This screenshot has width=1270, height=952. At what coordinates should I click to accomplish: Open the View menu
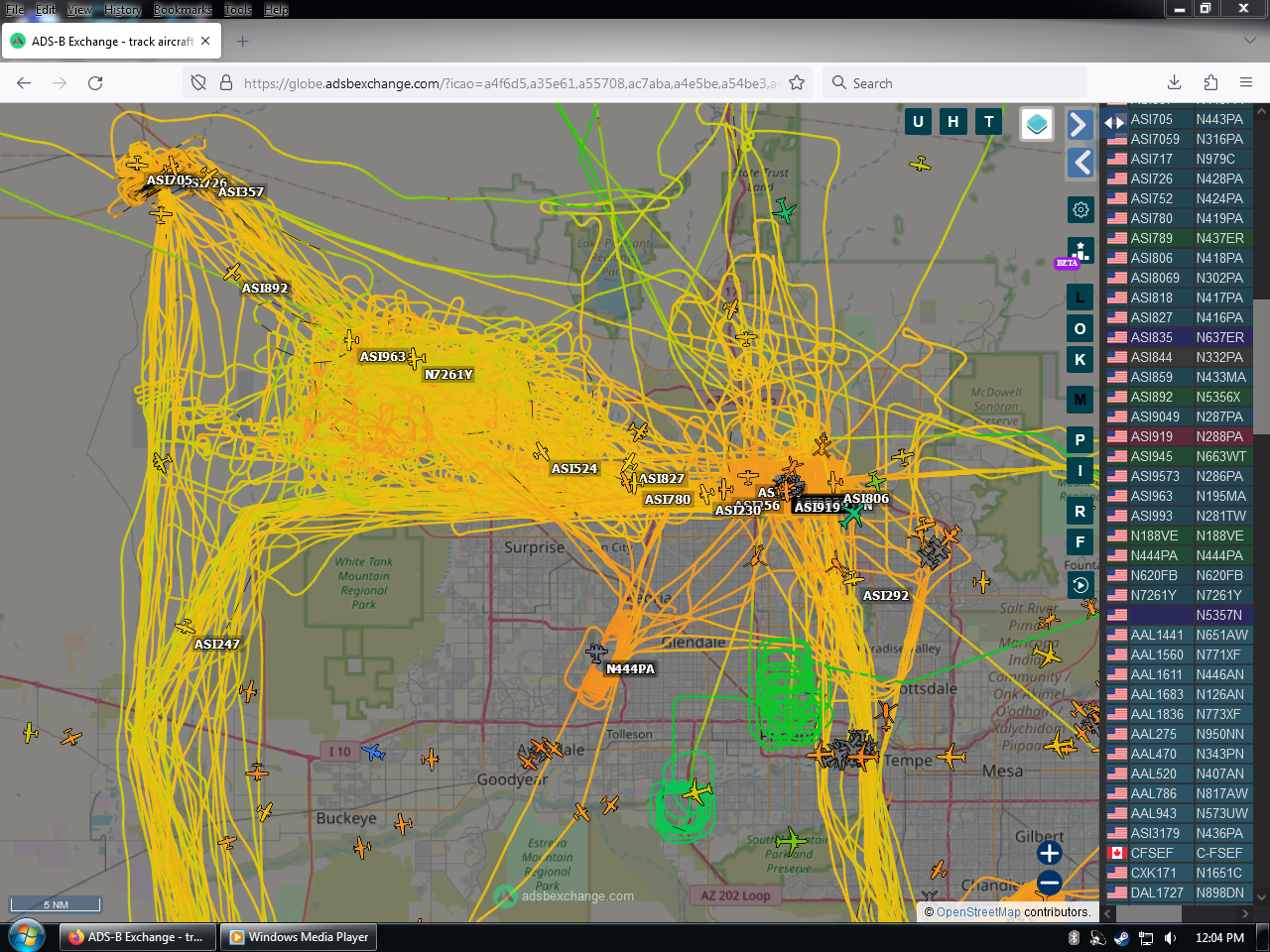pyautogui.click(x=79, y=10)
